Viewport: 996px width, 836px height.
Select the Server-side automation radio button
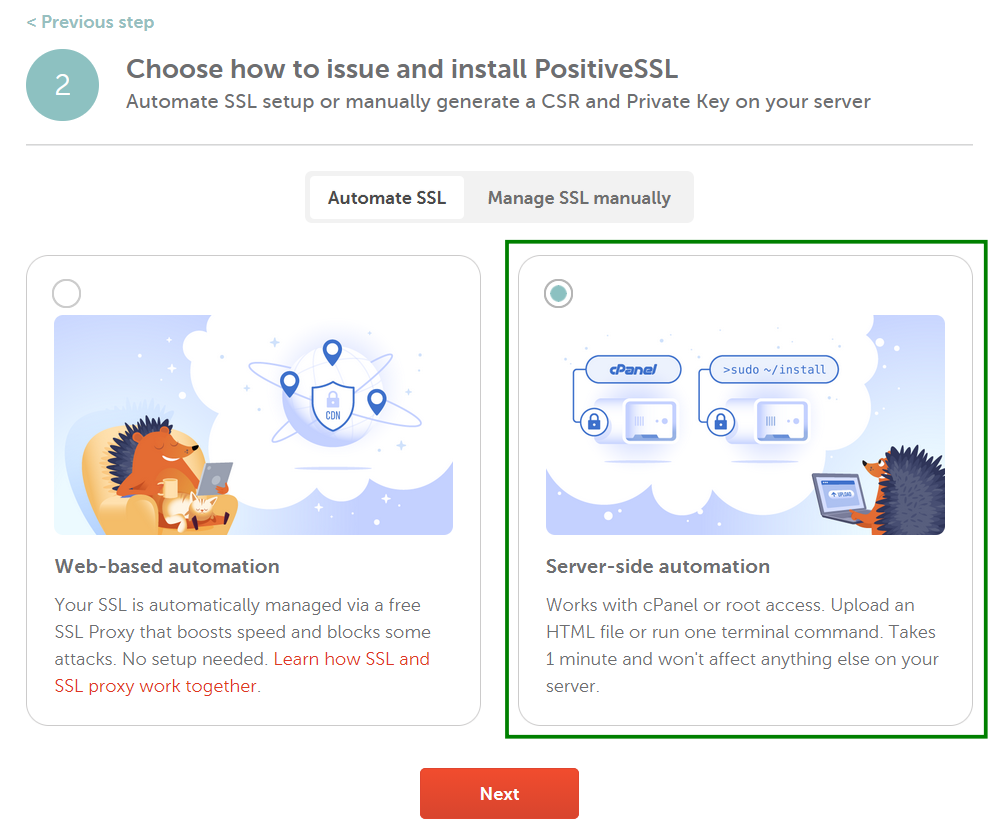[558, 293]
